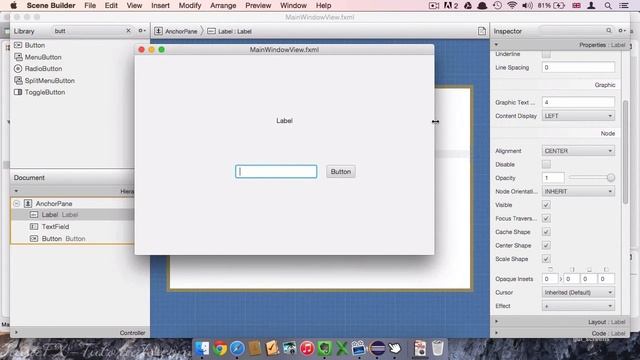The image size is (640, 360).
Task: Open the Insert menu
Action: (160, 6)
